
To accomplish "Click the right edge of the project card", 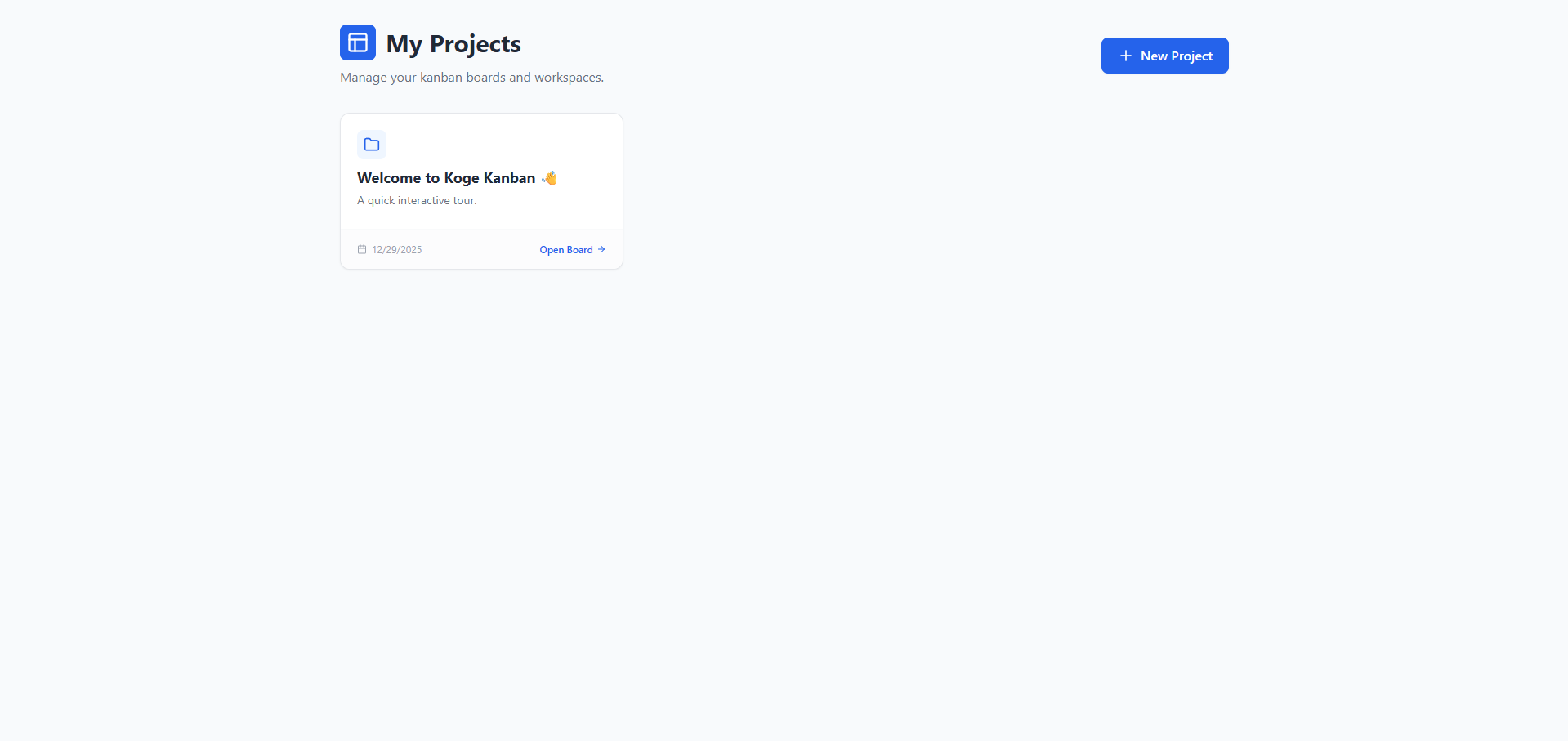I will point(620,190).
